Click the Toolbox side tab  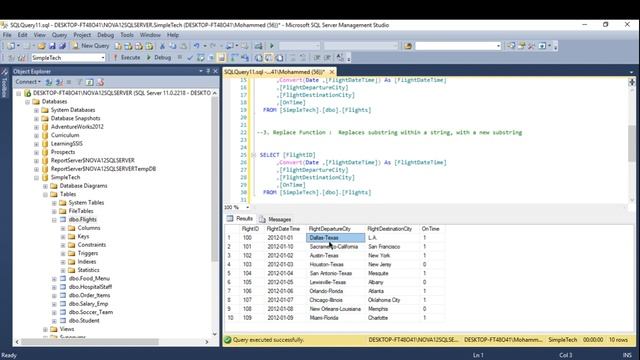tap(4, 85)
